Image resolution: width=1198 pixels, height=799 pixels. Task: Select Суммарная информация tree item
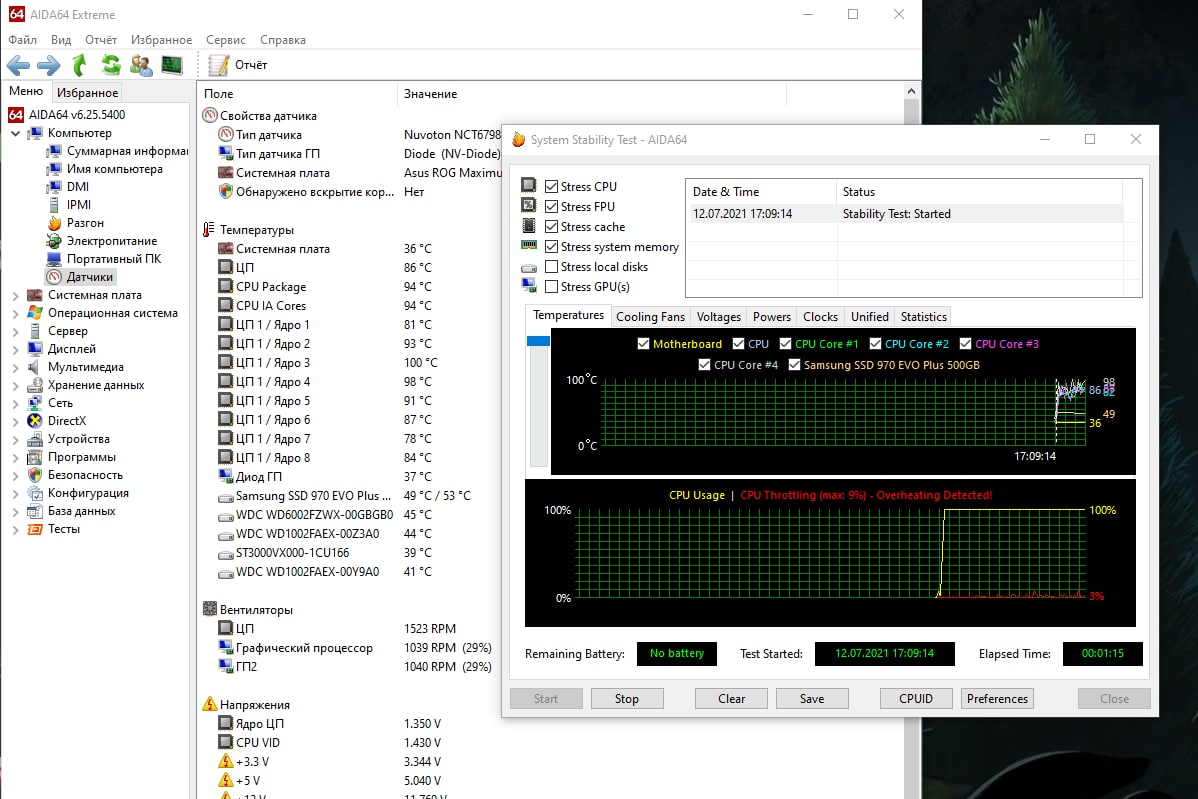118,151
